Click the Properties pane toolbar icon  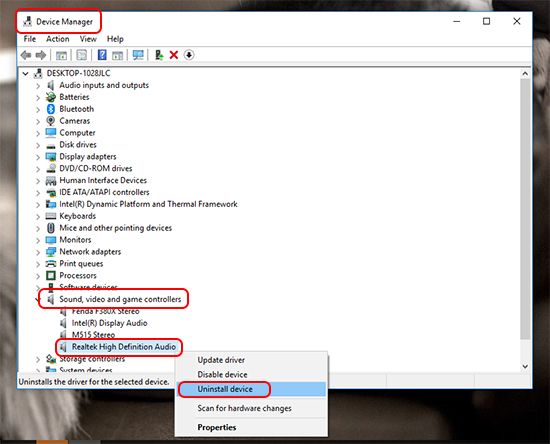coord(81,55)
